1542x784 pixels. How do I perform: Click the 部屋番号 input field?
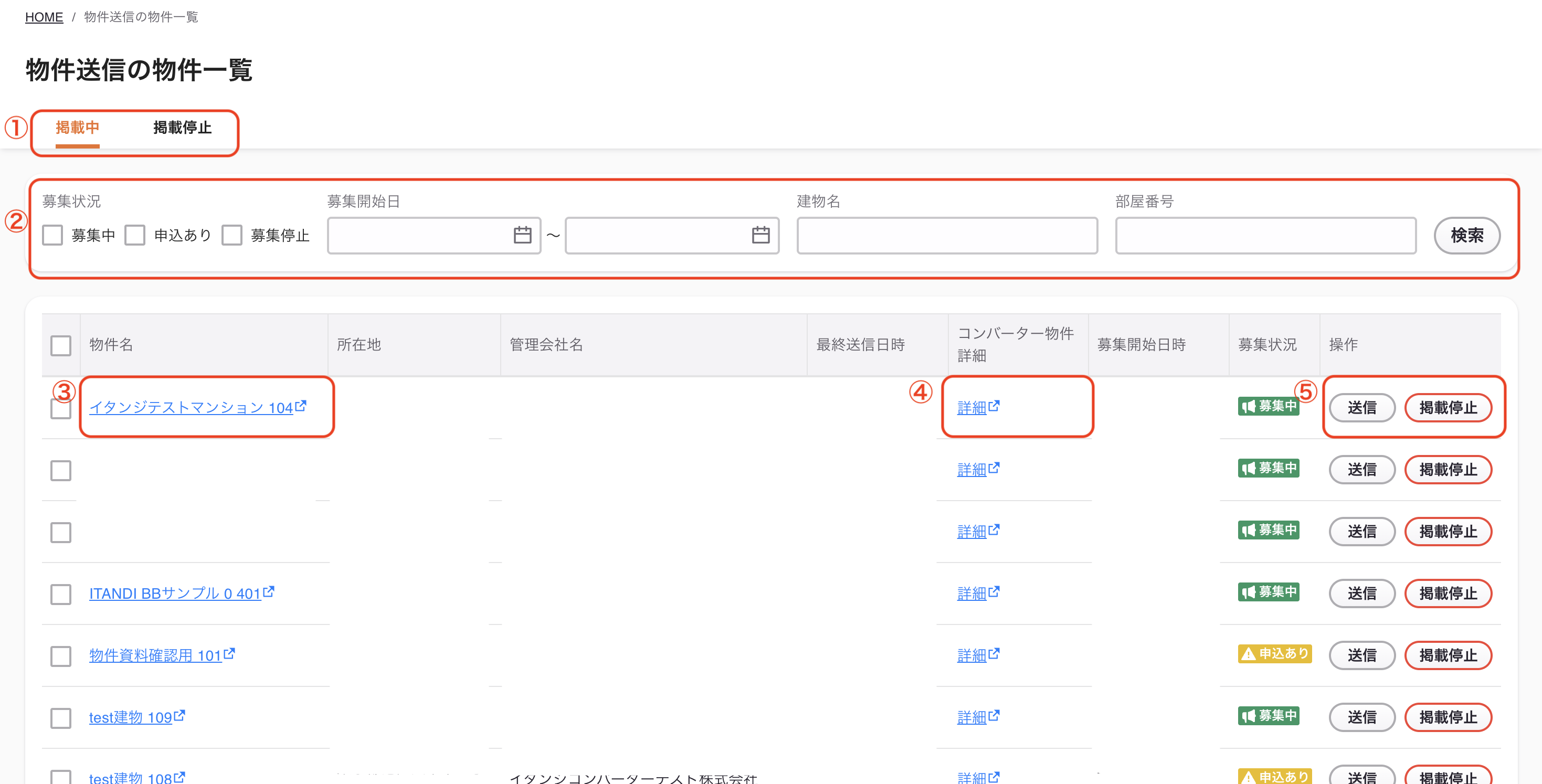1265,236
